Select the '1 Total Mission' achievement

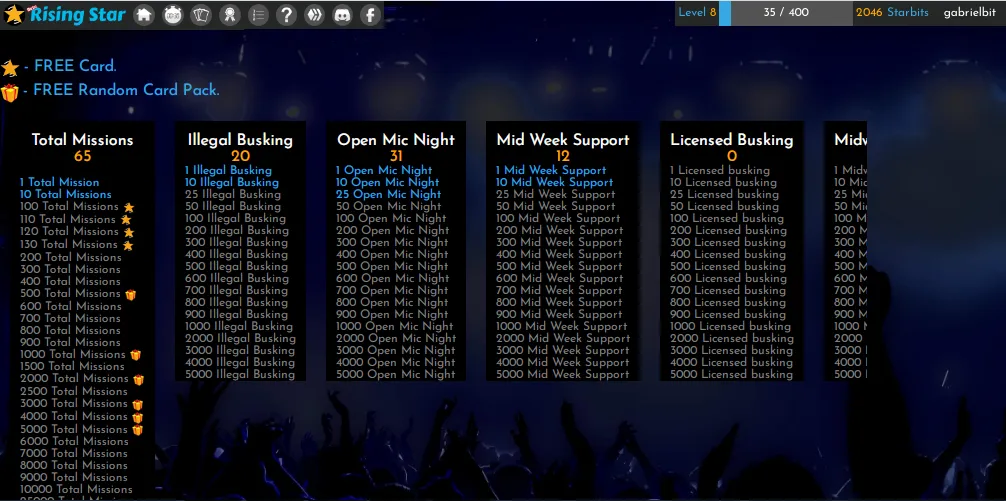click(59, 182)
